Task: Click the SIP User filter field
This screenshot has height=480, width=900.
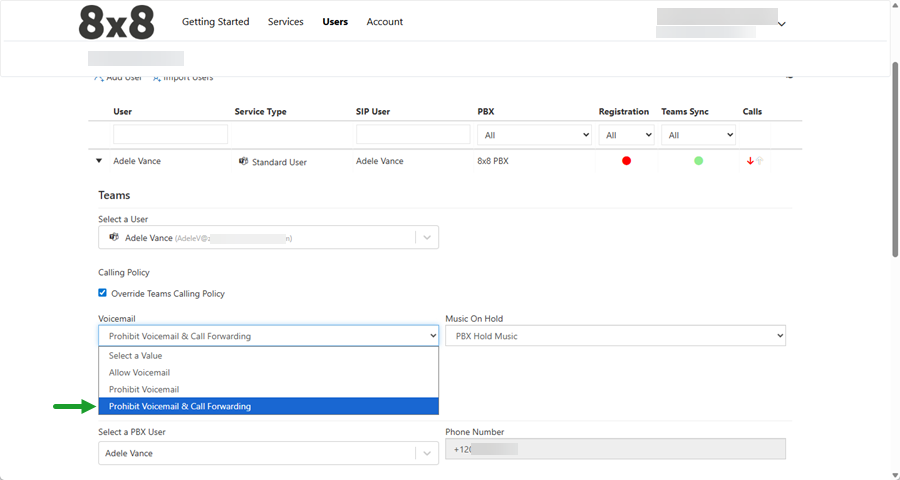Action: 413,134
